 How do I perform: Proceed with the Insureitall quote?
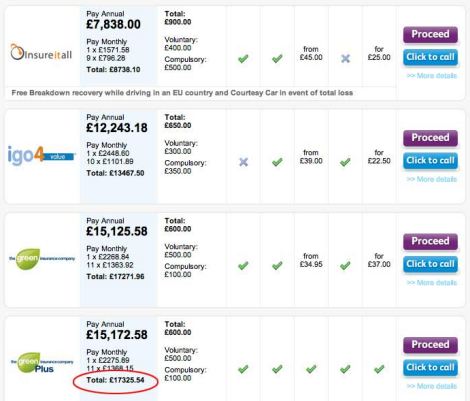tap(430, 34)
